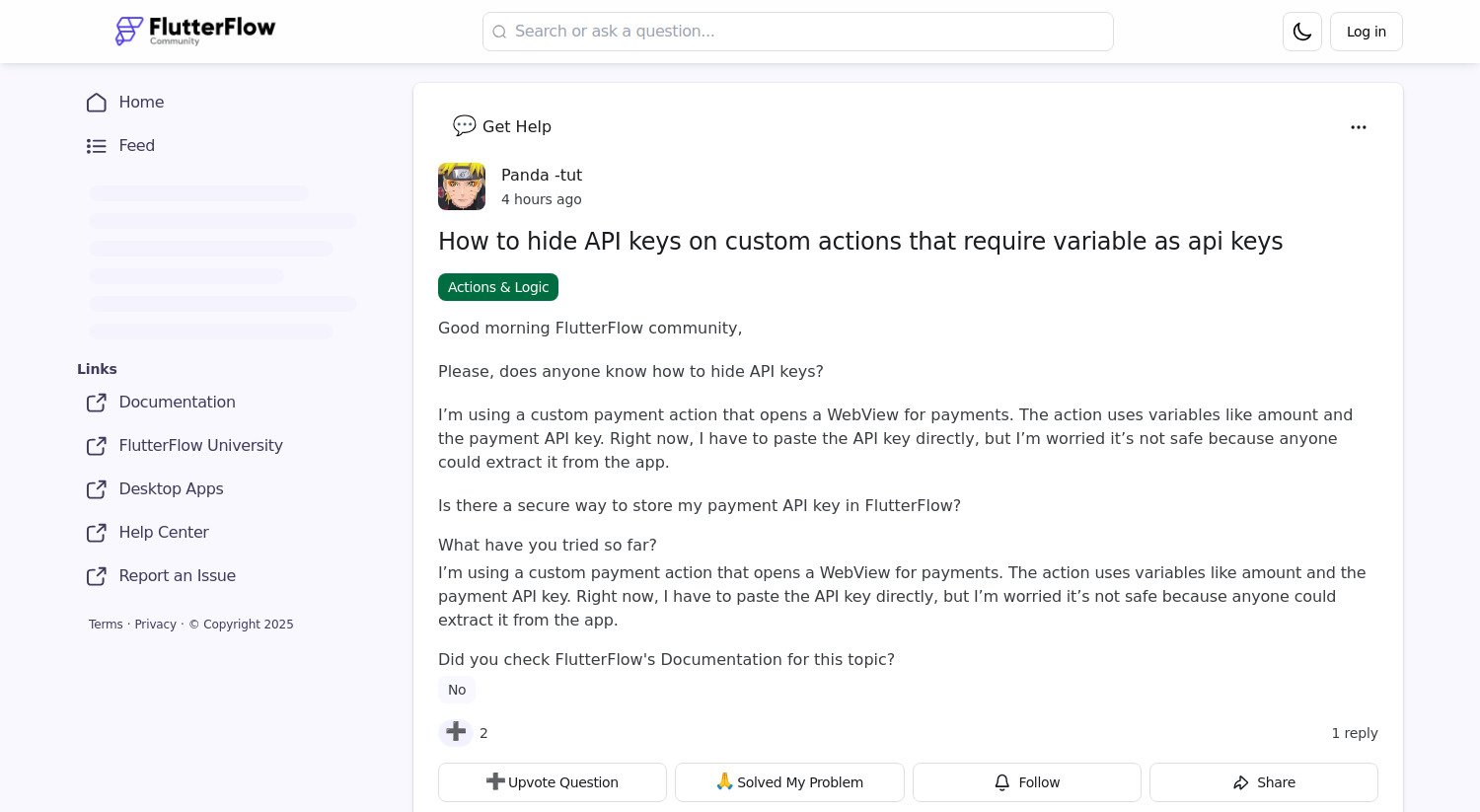The width and height of the screenshot is (1480, 812).
Task: Click the share arrow icon on the Share button
Action: [x=1241, y=781]
